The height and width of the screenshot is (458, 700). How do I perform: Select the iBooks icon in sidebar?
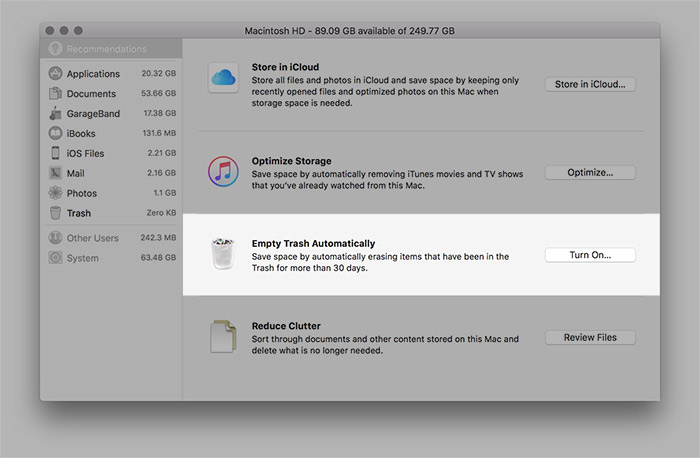(56, 134)
